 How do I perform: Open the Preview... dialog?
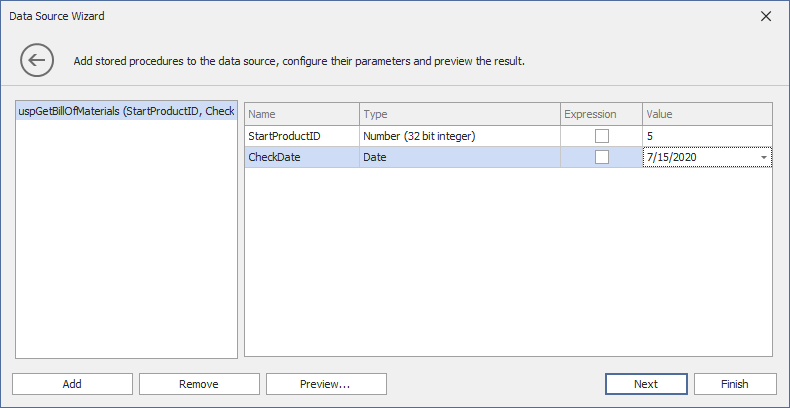pos(326,384)
